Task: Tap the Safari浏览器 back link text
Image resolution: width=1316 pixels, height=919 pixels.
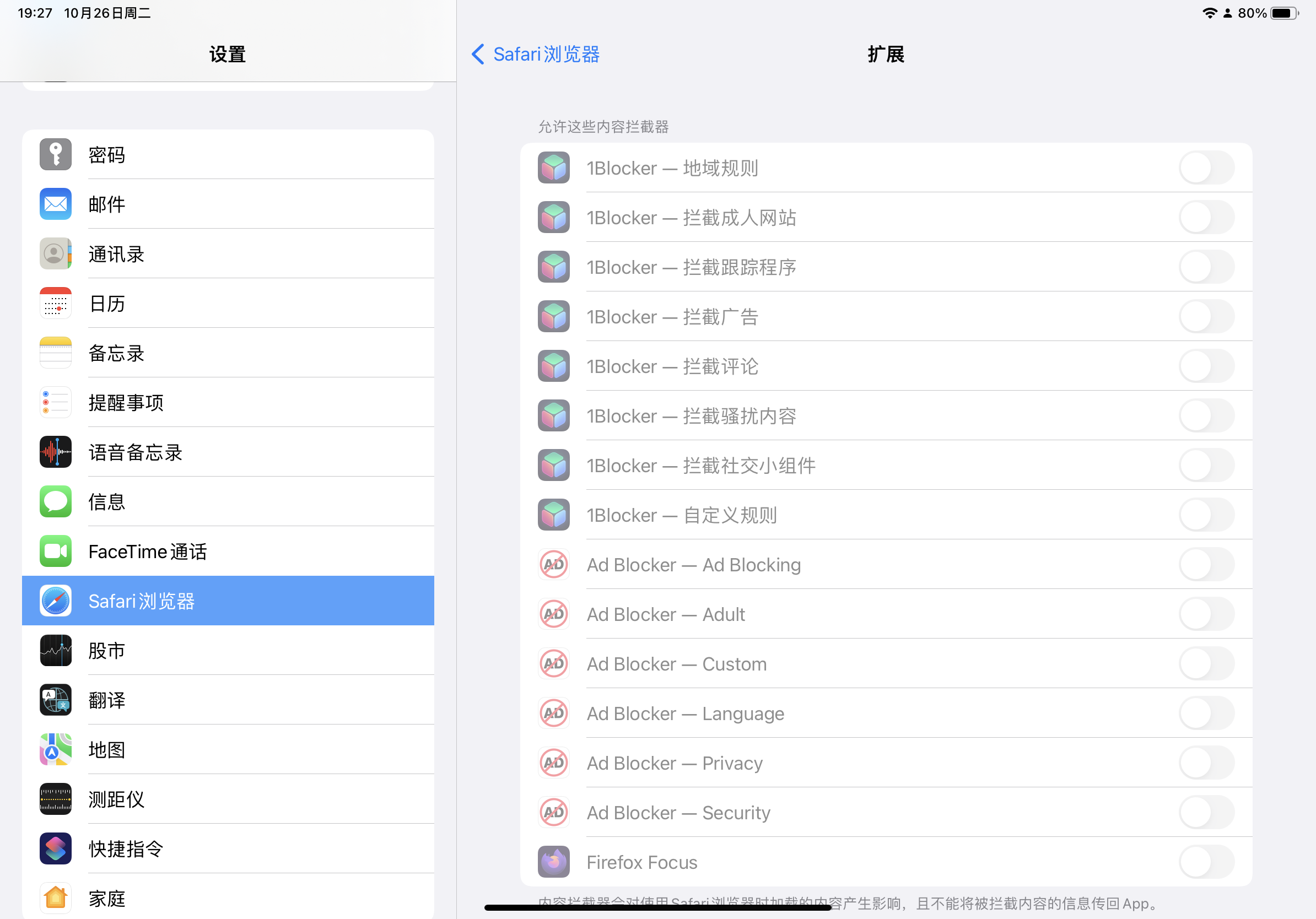Action: click(546, 55)
